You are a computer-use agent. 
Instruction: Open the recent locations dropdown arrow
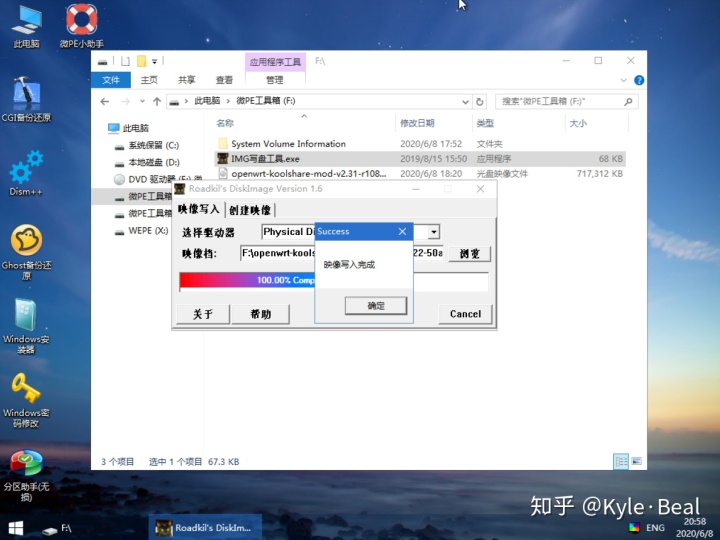click(x=142, y=101)
